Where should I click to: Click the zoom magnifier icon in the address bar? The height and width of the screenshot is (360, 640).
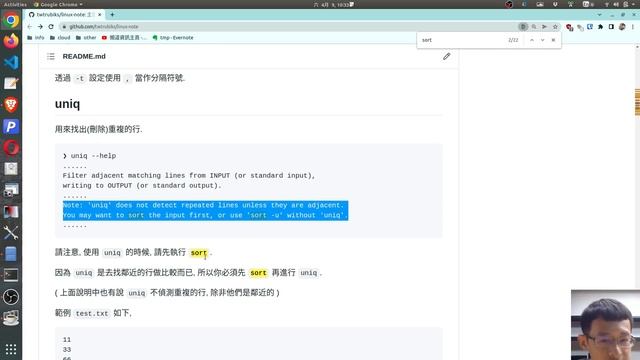click(x=534, y=27)
